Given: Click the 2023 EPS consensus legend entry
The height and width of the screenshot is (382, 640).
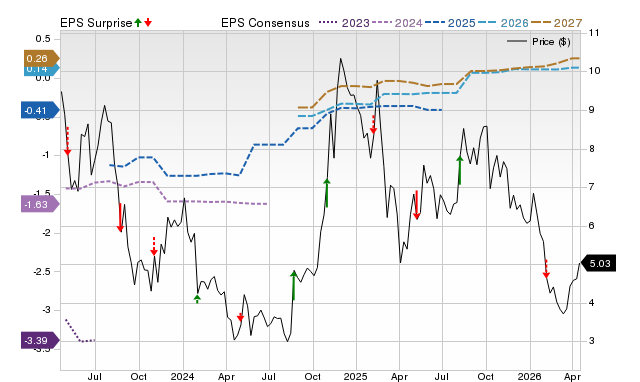Looking at the screenshot, I should 344,23.
